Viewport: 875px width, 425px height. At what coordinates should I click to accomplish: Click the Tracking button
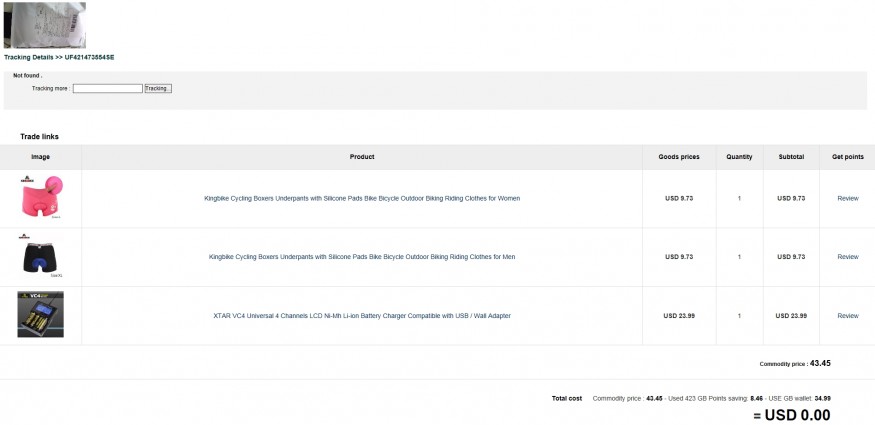158,89
